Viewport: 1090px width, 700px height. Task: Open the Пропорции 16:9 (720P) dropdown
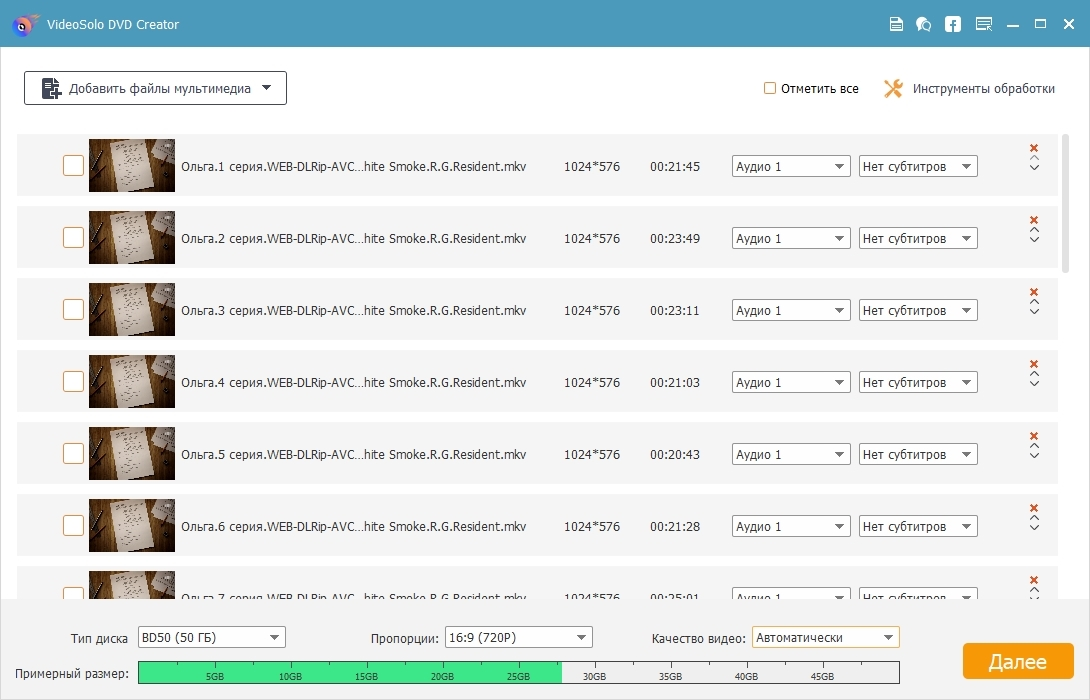tap(518, 638)
